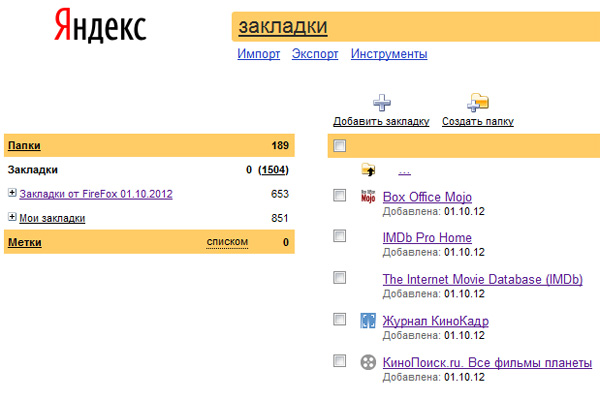Expand Закладки от FireFox 01.10.2012 folder
The image size is (600, 400).
click(12, 193)
